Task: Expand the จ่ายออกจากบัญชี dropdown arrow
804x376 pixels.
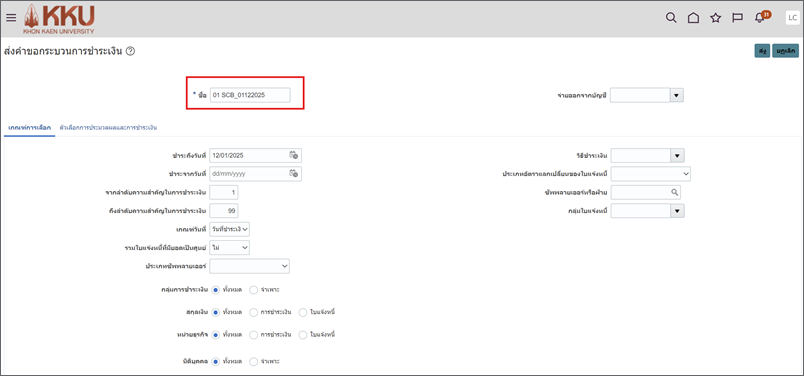Action: 677,95
